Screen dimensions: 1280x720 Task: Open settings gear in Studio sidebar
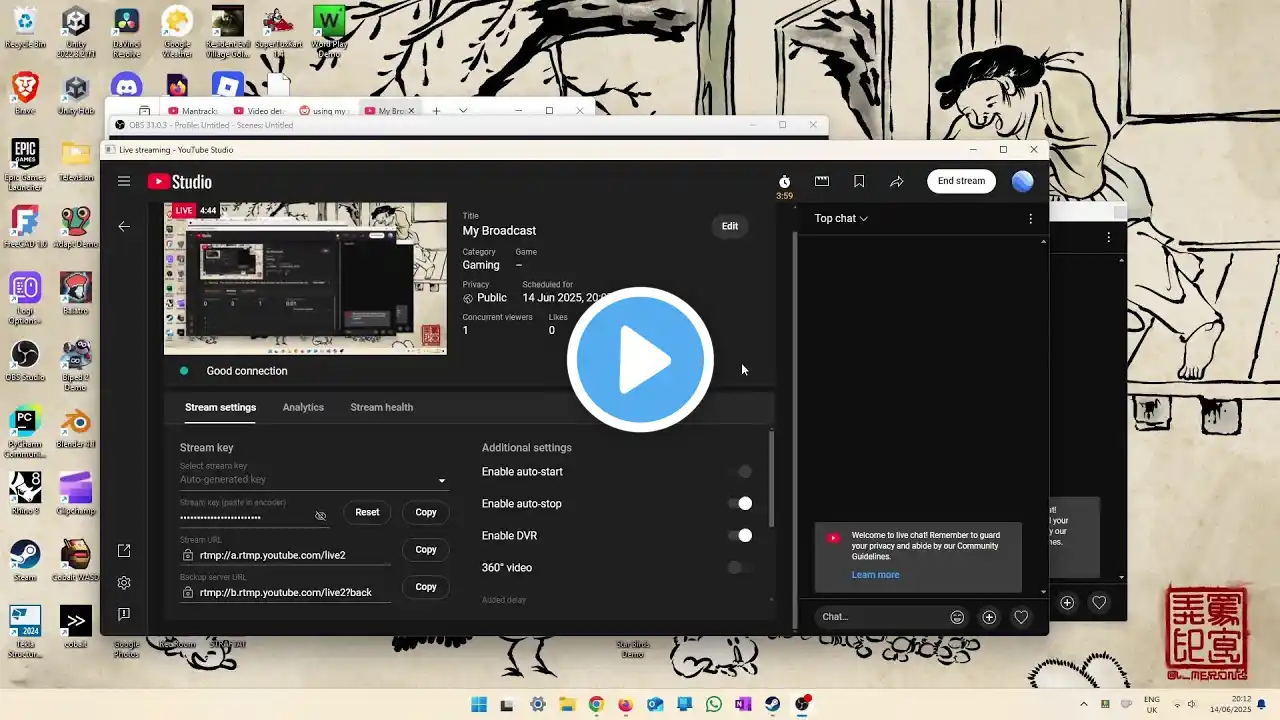124,583
